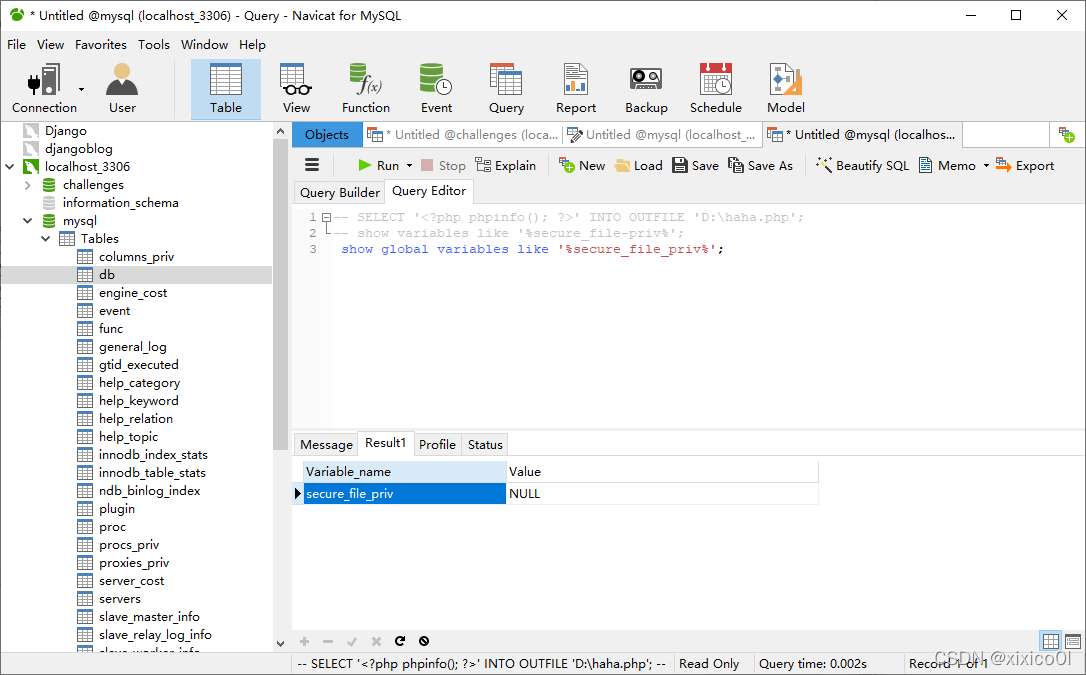Switch to form view in status bar
The image size is (1086, 675).
(x=1073, y=640)
